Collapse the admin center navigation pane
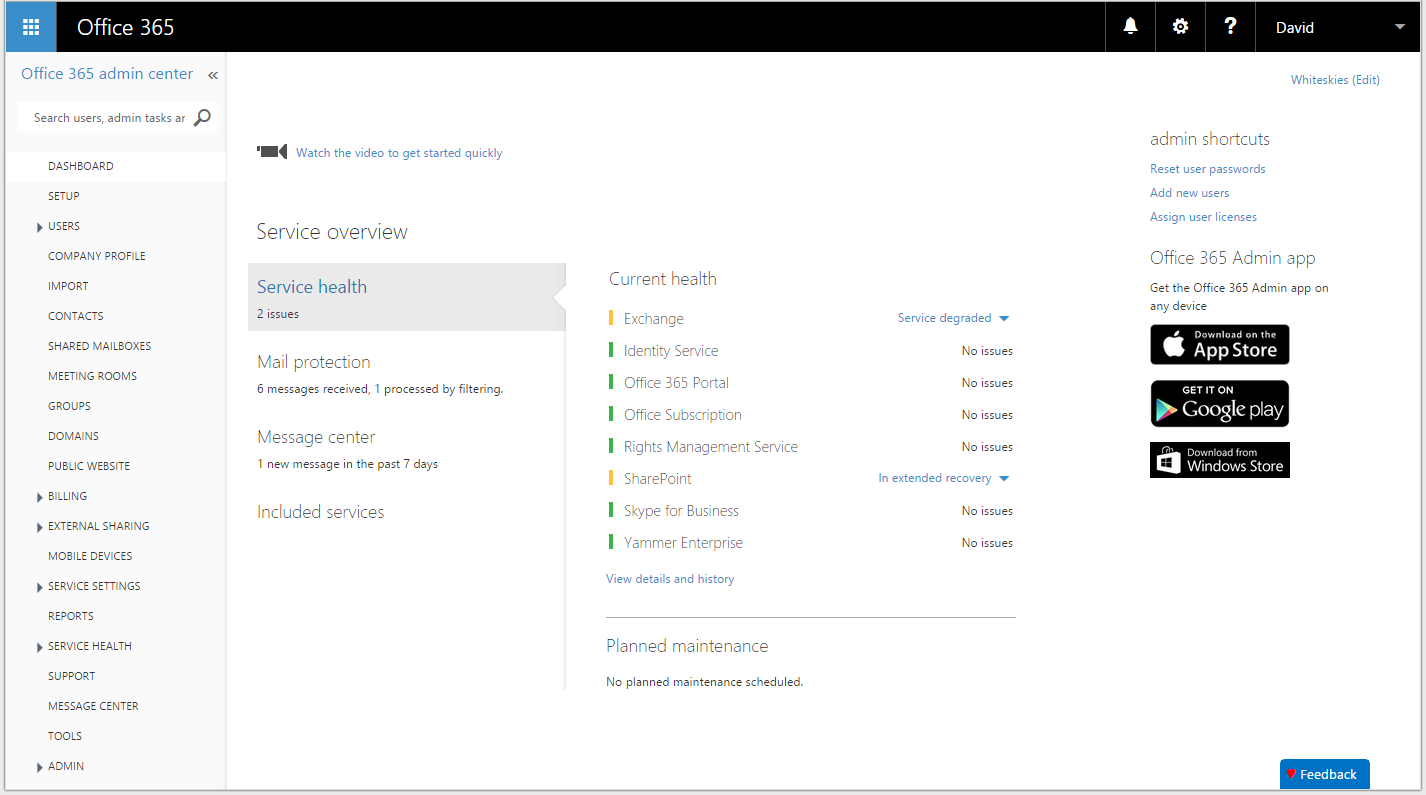The image size is (1426, 795). 213,75
